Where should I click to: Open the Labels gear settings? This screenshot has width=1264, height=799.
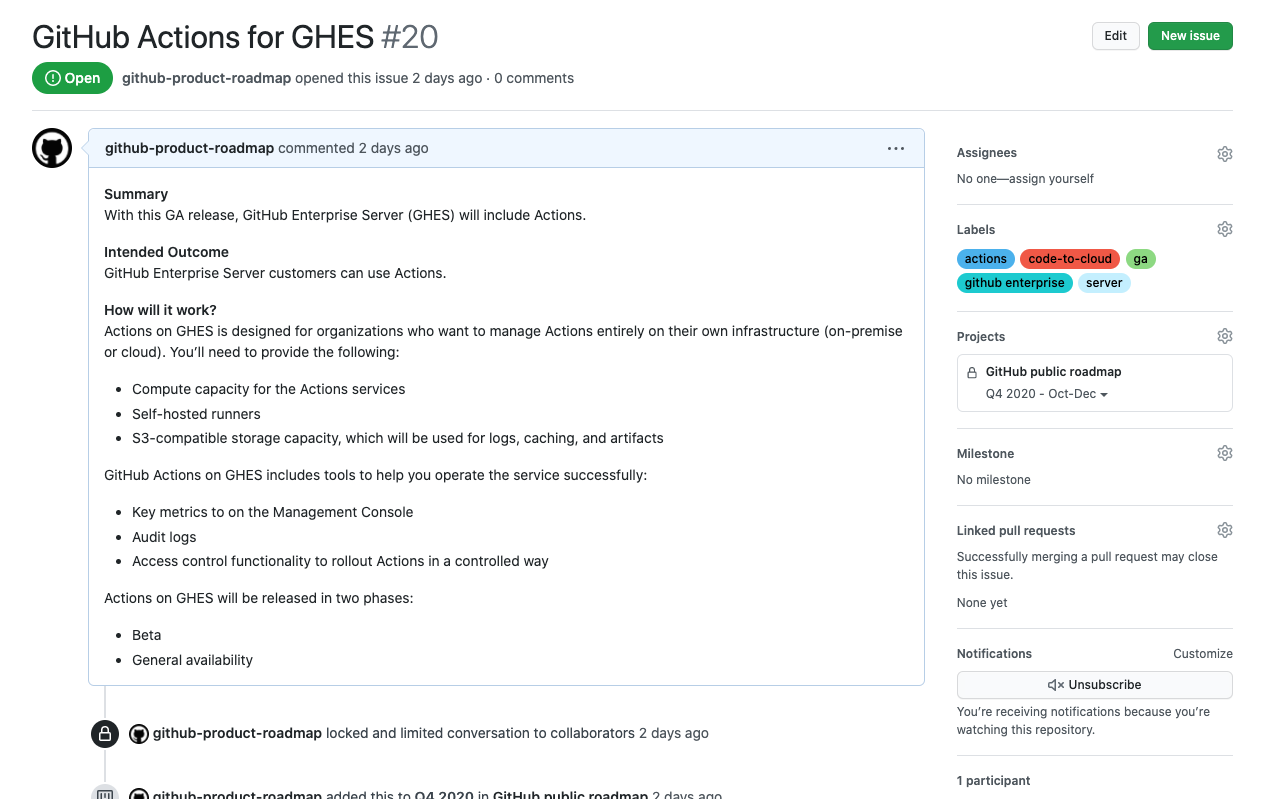coord(1224,229)
